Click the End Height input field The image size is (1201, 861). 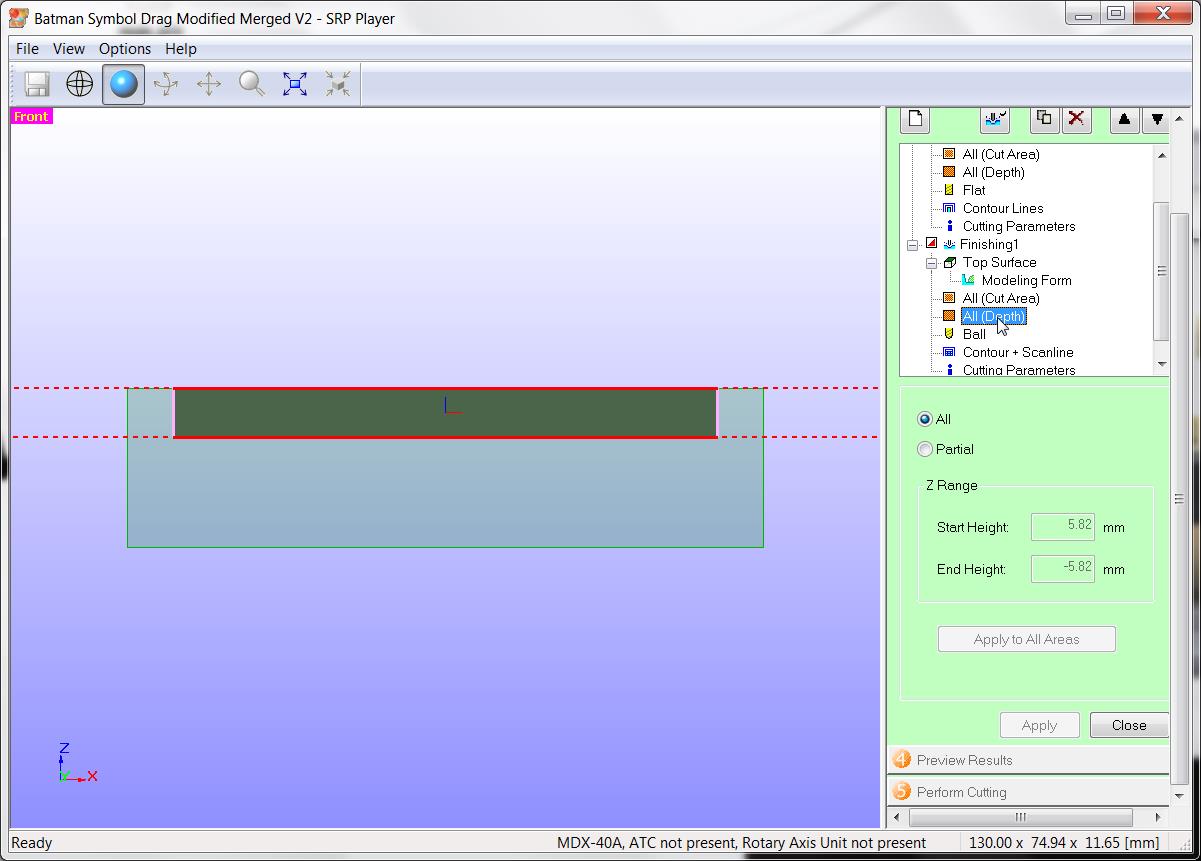point(1063,568)
